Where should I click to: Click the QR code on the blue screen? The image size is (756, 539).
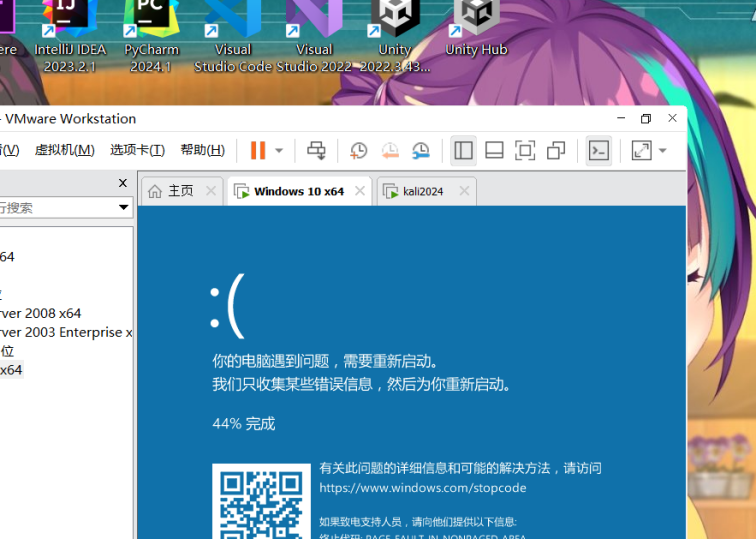point(261,501)
